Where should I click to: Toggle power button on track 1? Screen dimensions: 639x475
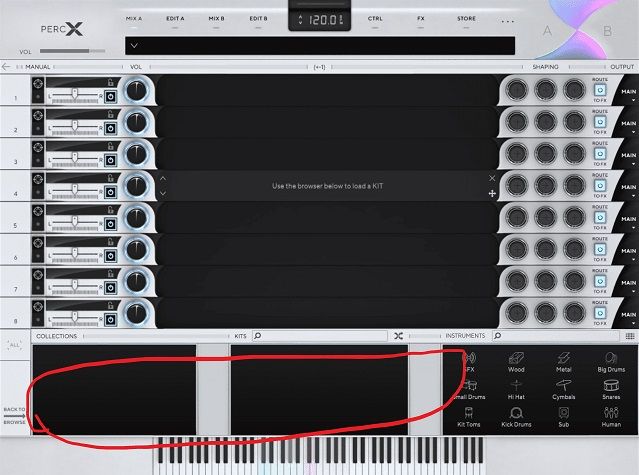tap(110, 97)
